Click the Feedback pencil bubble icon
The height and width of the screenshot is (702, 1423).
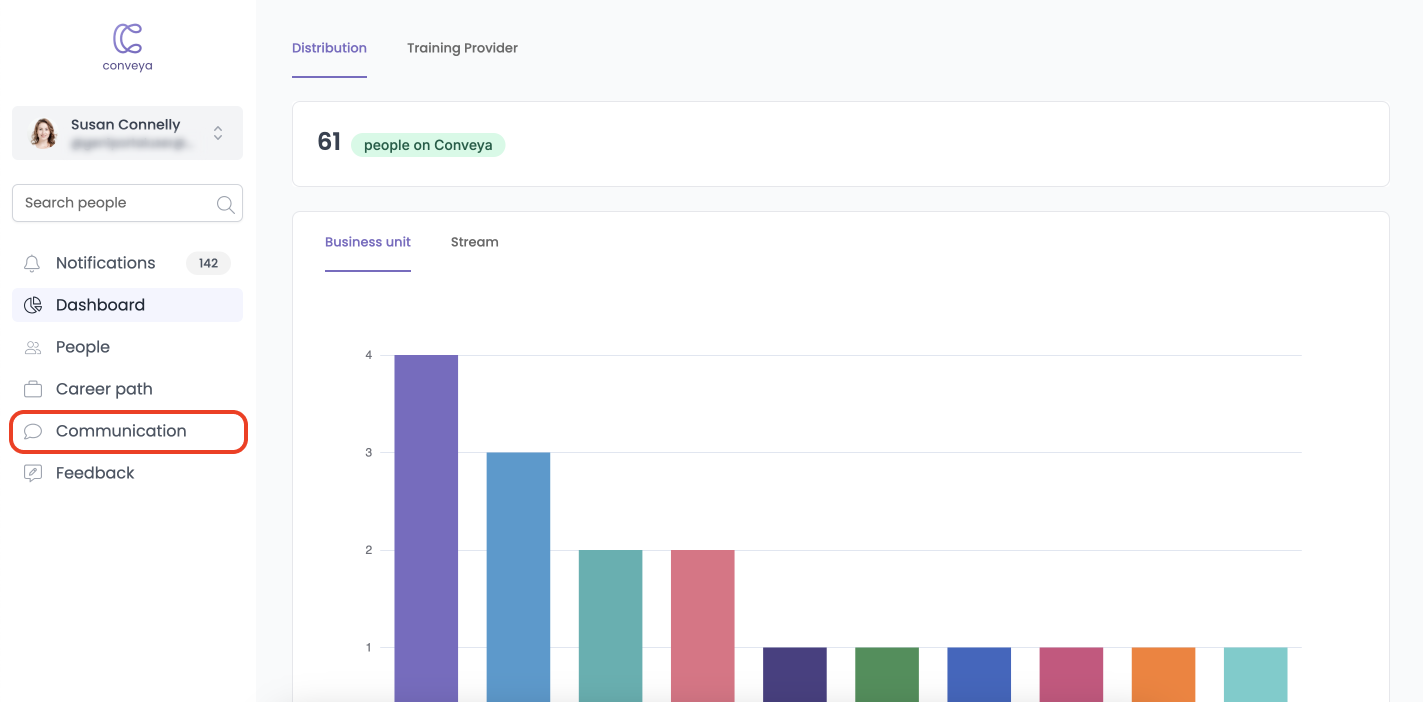coord(33,473)
